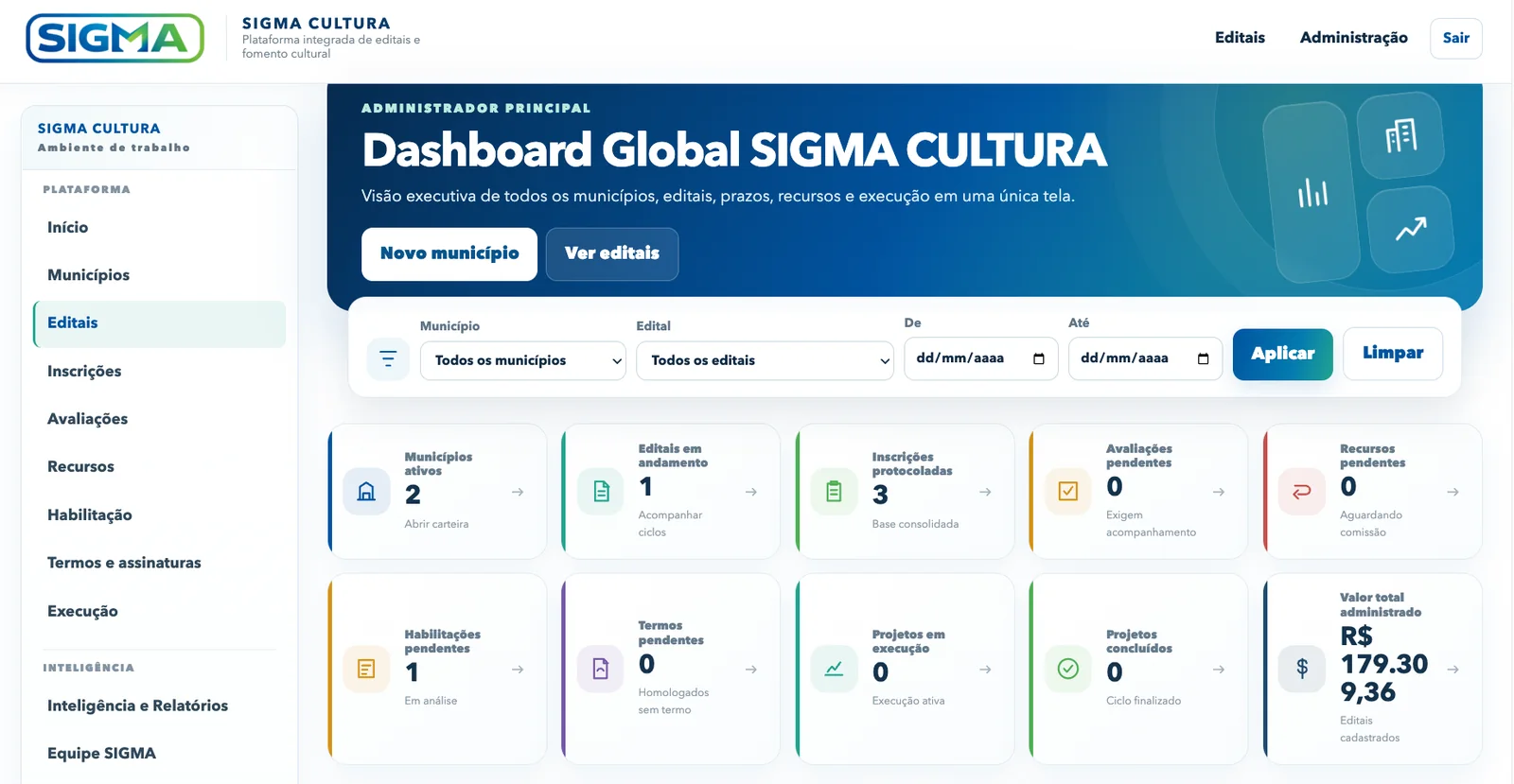Click the signed-document icon on Termos pendentes card
The image size is (1514, 784).
601,670
